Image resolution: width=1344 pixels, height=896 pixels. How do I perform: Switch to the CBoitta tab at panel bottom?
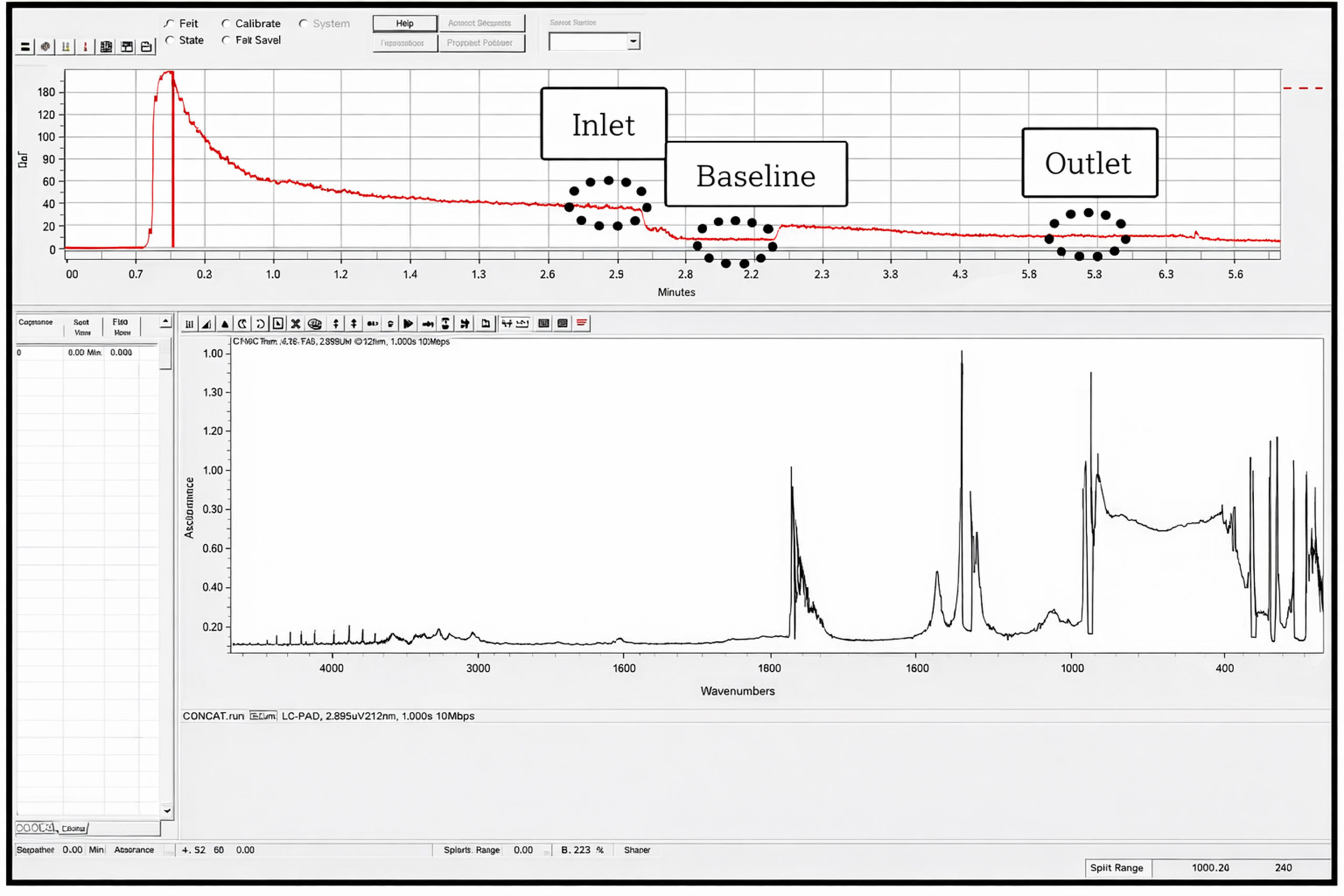(73, 828)
